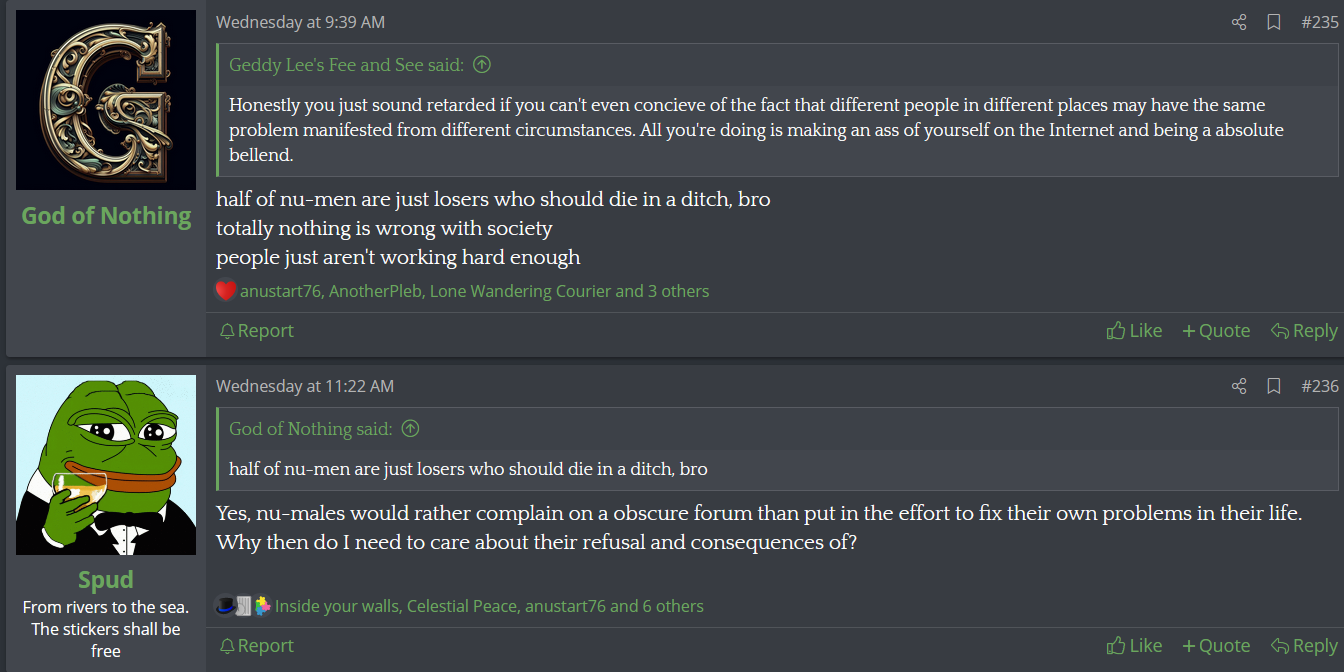Open Spud username link

[x=106, y=580]
